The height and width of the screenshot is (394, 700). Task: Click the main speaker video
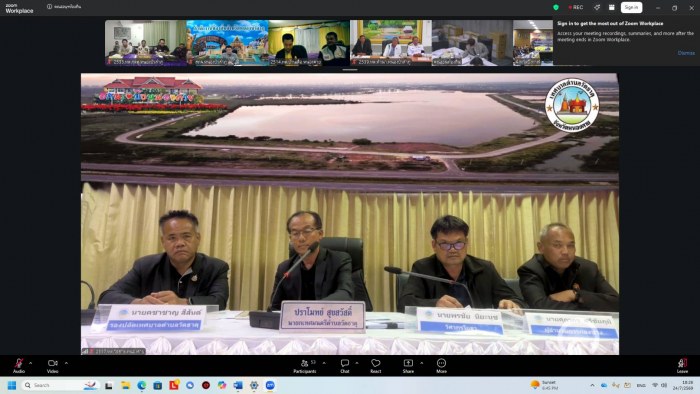coord(350,214)
